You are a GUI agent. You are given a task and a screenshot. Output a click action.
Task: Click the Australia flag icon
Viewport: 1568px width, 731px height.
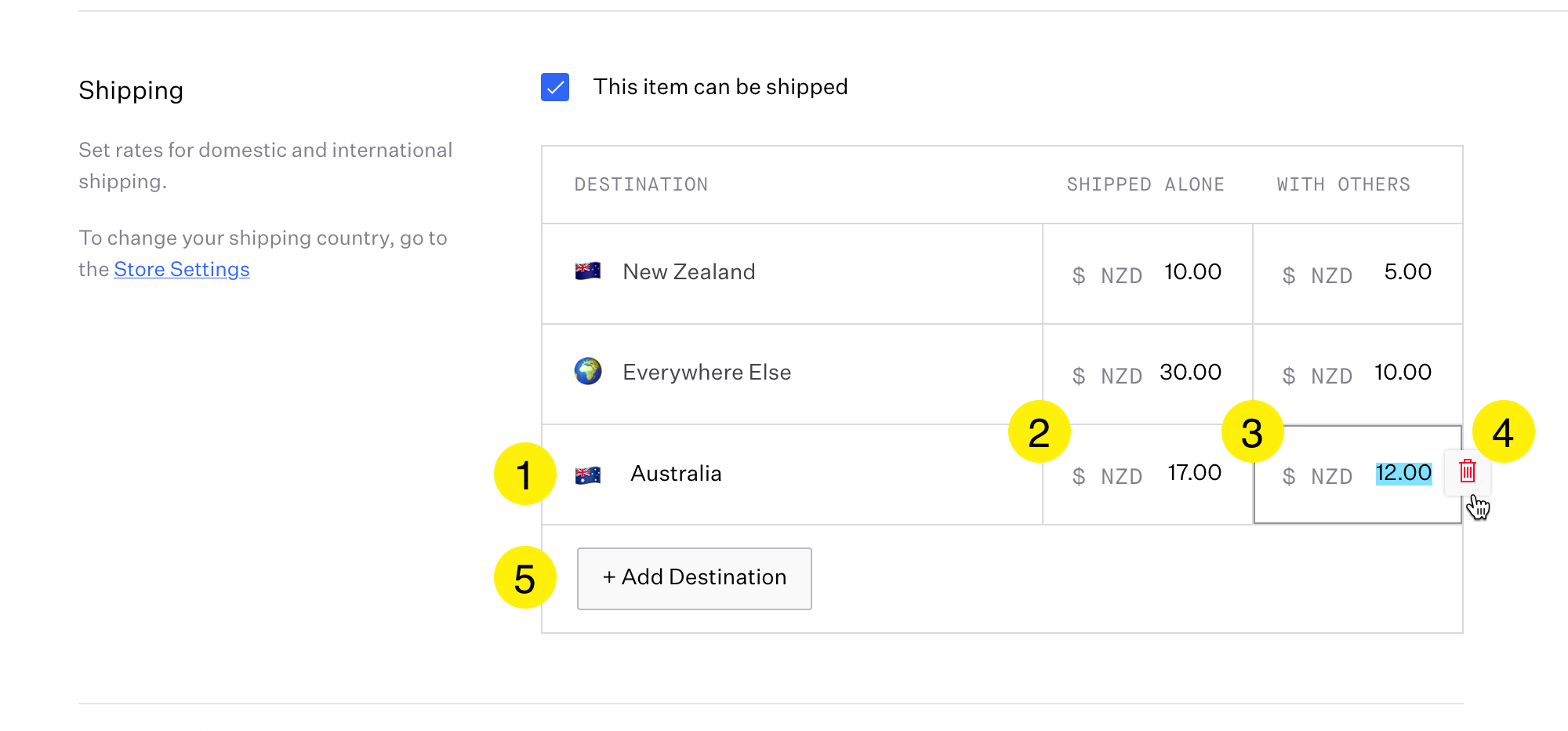(587, 475)
